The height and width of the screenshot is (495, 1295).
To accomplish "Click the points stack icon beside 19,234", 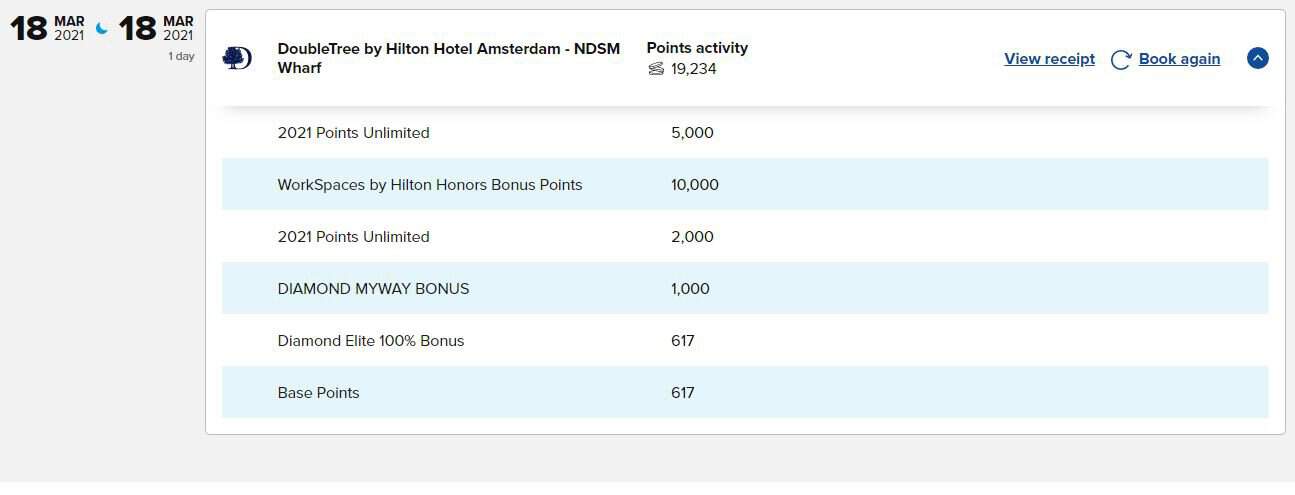I will tap(656, 69).
